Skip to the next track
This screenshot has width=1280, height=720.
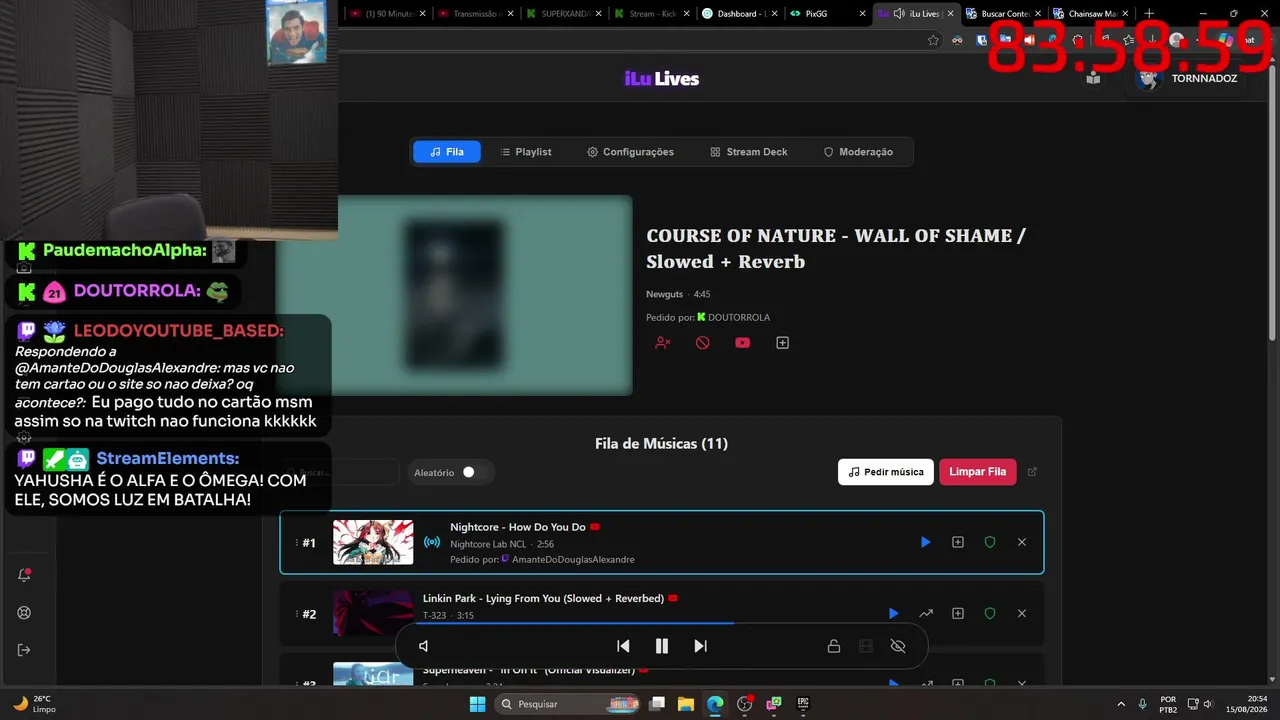(700, 646)
